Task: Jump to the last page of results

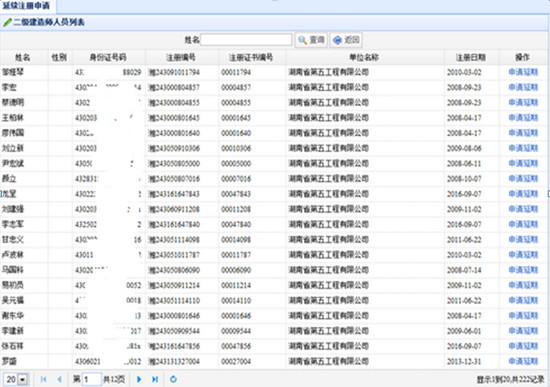Action: (155, 379)
